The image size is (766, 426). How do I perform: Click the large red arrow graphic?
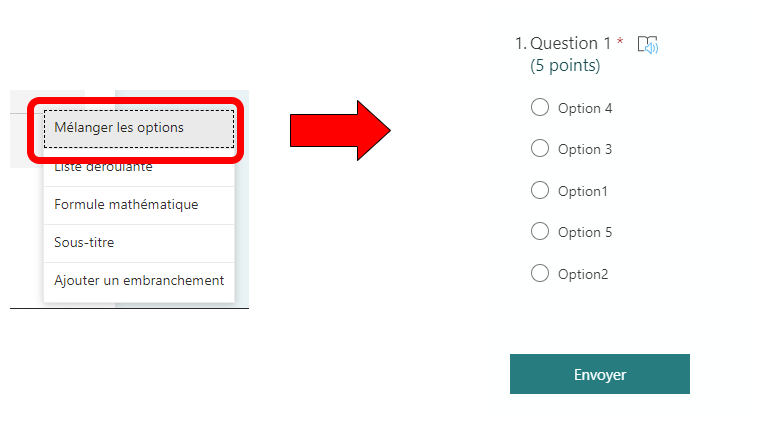pyautogui.click(x=339, y=129)
